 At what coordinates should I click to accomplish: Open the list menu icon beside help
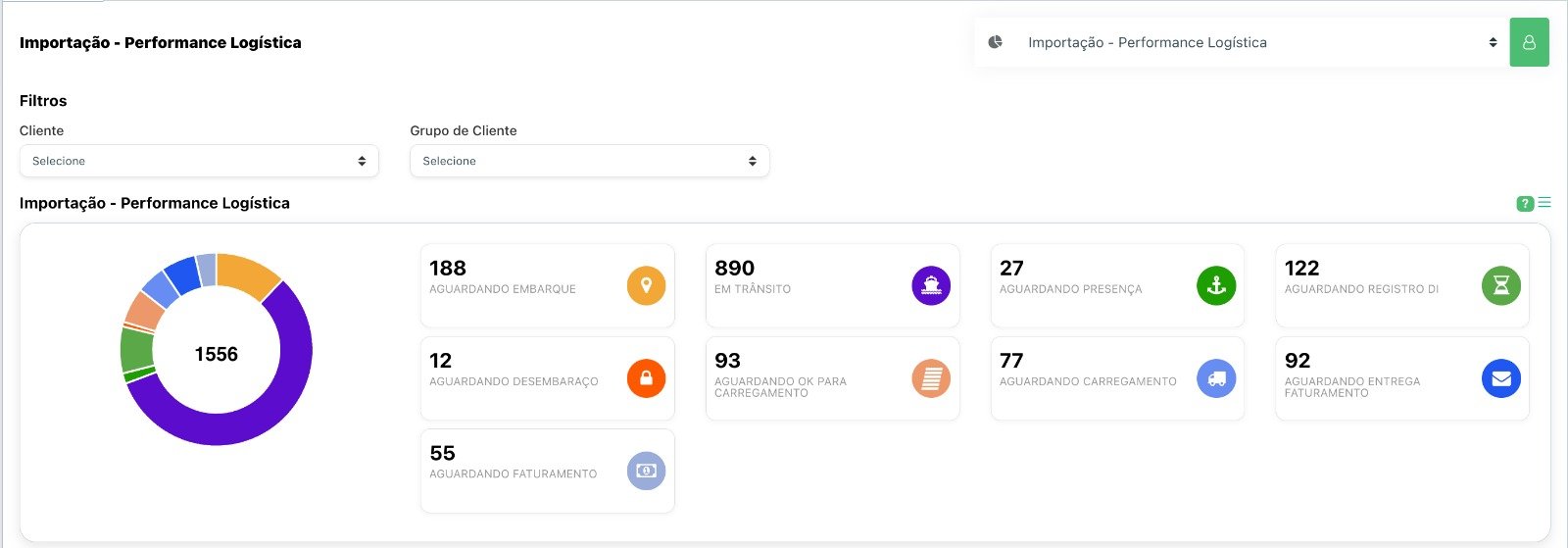coord(1544,203)
